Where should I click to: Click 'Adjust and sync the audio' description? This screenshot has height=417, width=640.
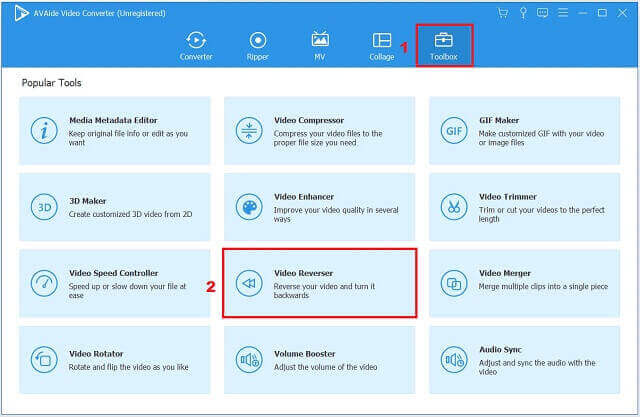tap(537, 367)
